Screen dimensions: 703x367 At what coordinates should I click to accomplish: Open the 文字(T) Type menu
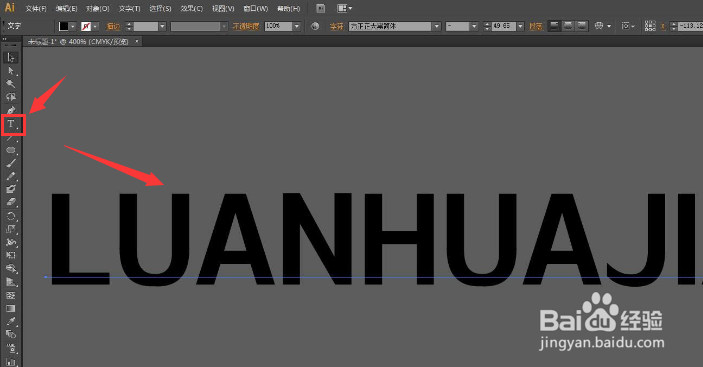129,9
